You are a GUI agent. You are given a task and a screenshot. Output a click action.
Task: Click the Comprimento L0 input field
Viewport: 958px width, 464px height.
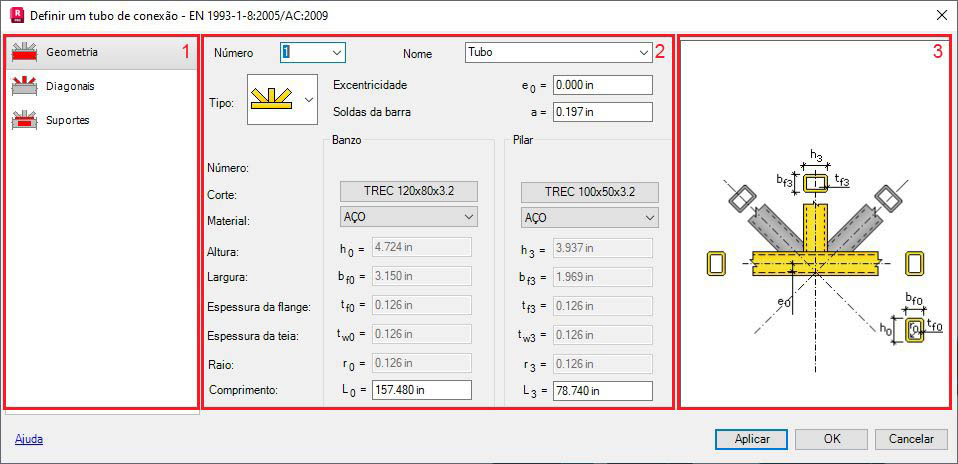(x=422, y=390)
